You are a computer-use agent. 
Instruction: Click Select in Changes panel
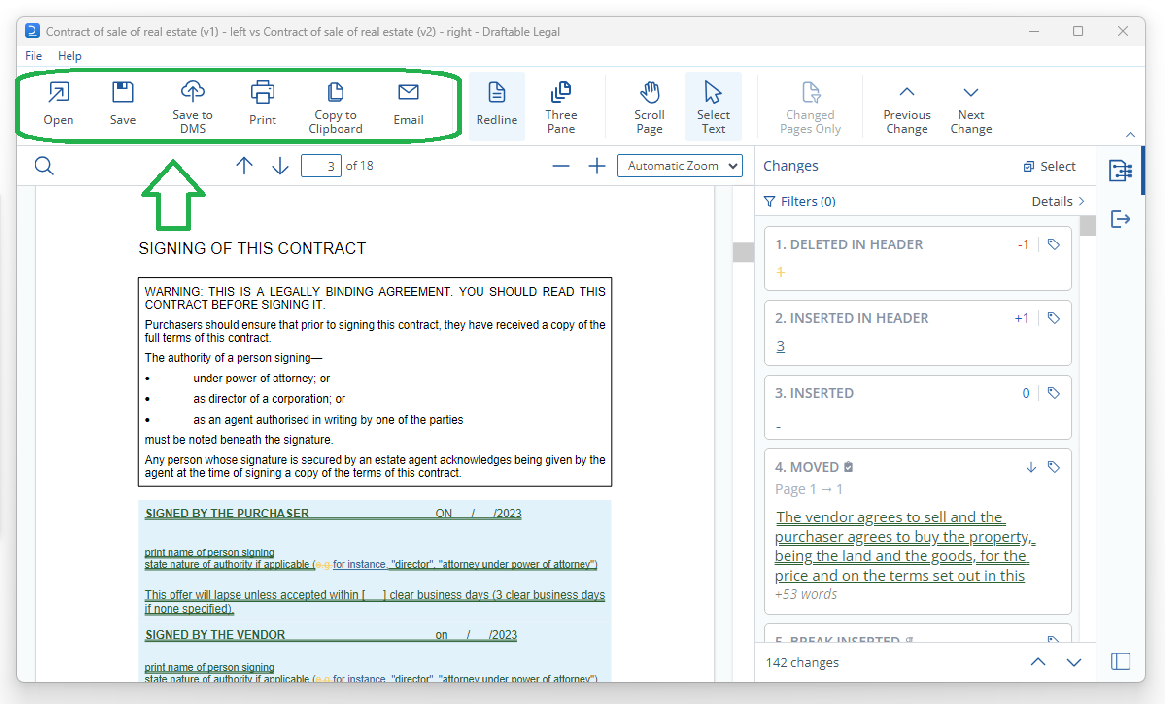(1049, 166)
